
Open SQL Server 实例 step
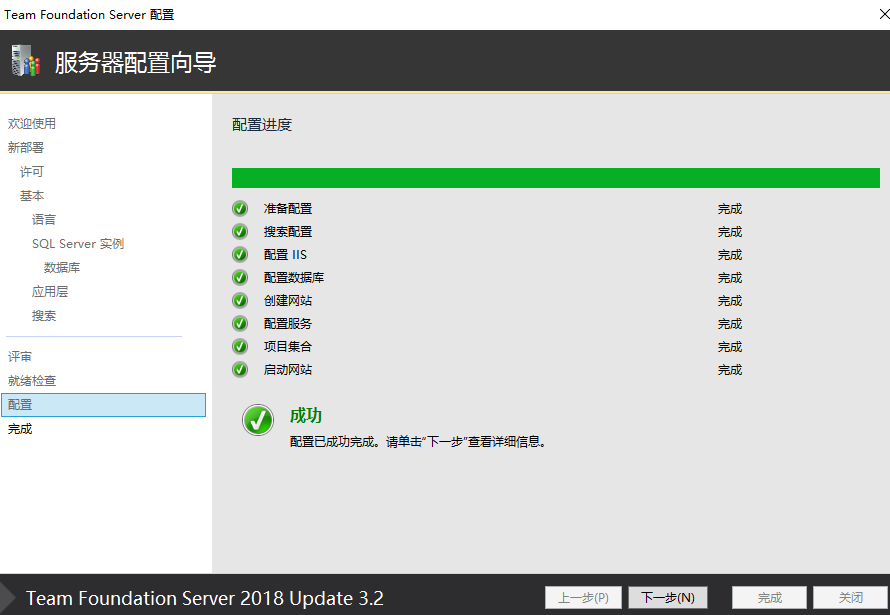78,243
